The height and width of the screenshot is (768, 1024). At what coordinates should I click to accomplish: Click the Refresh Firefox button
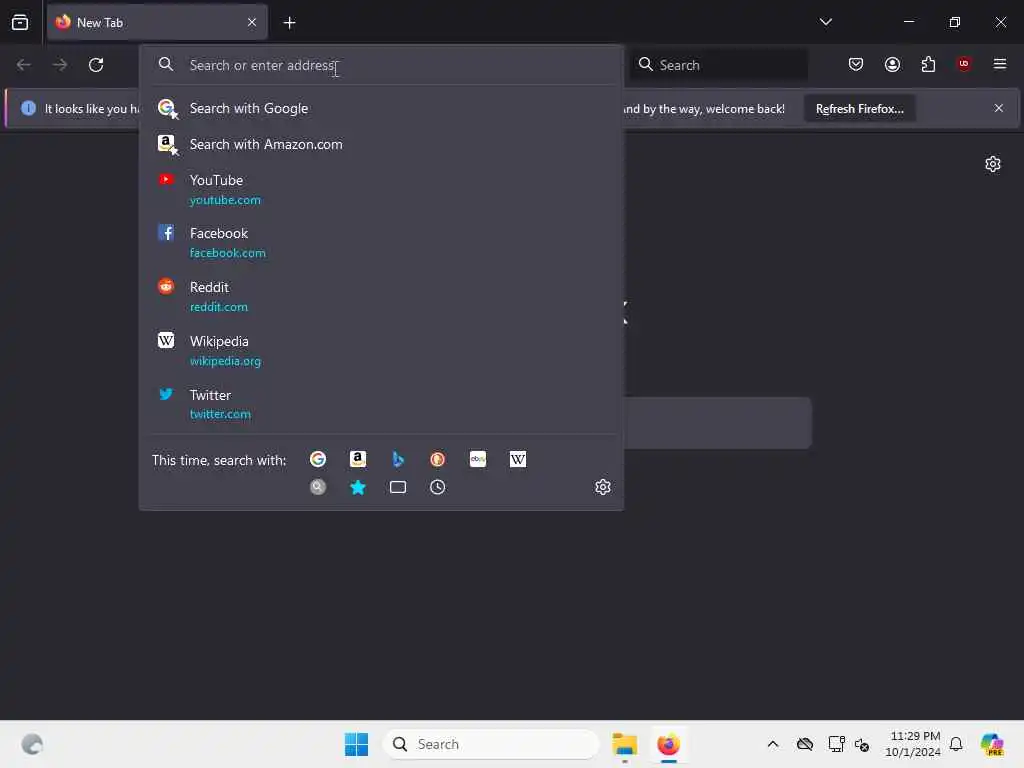click(x=859, y=109)
